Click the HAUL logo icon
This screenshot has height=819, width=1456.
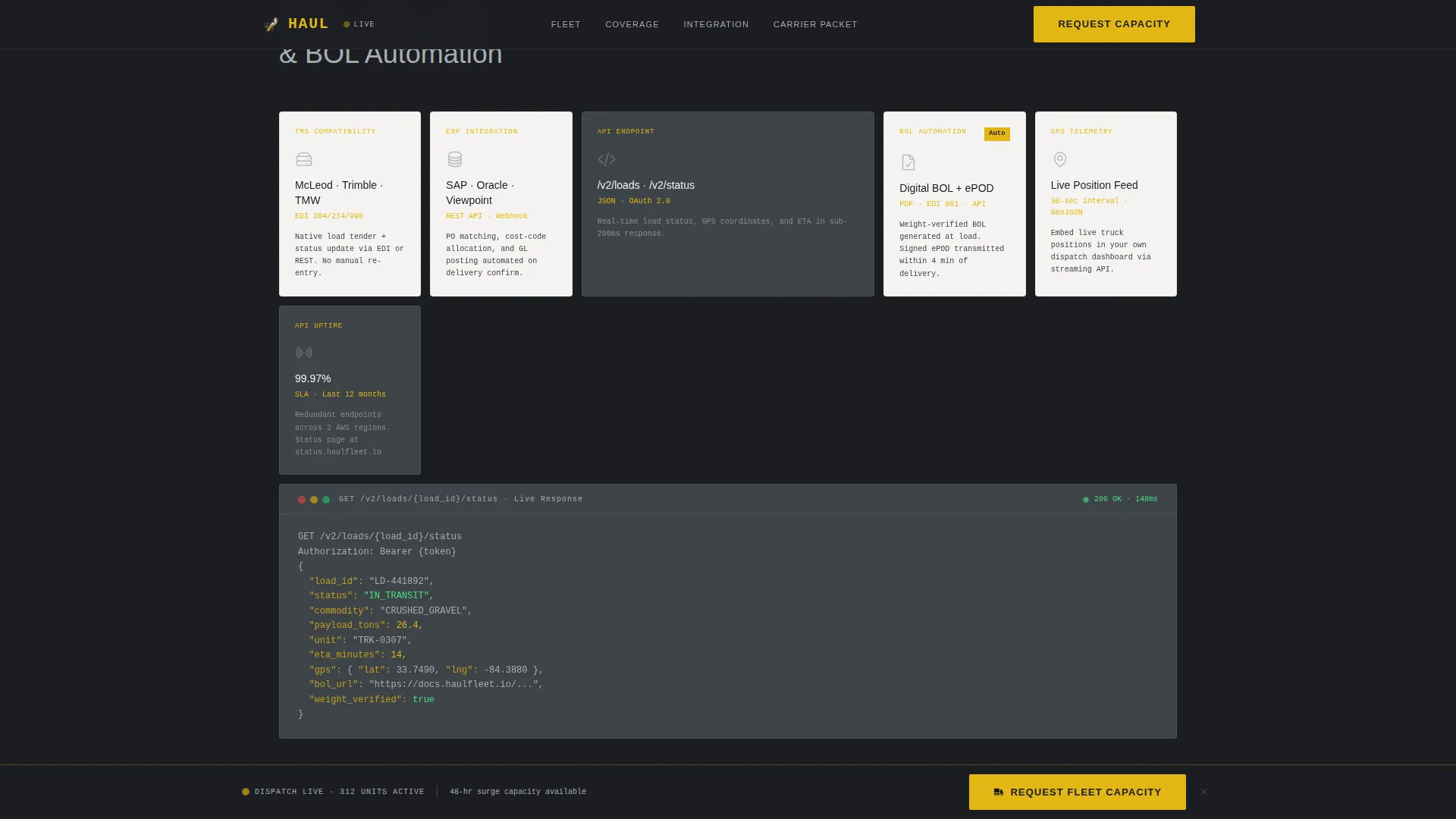click(x=271, y=24)
